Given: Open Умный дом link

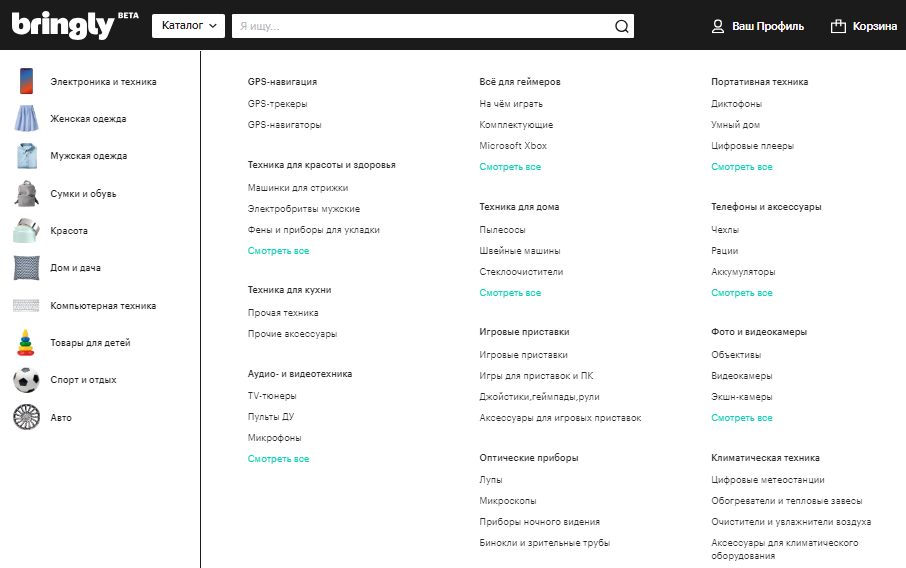Looking at the screenshot, I should point(736,124).
